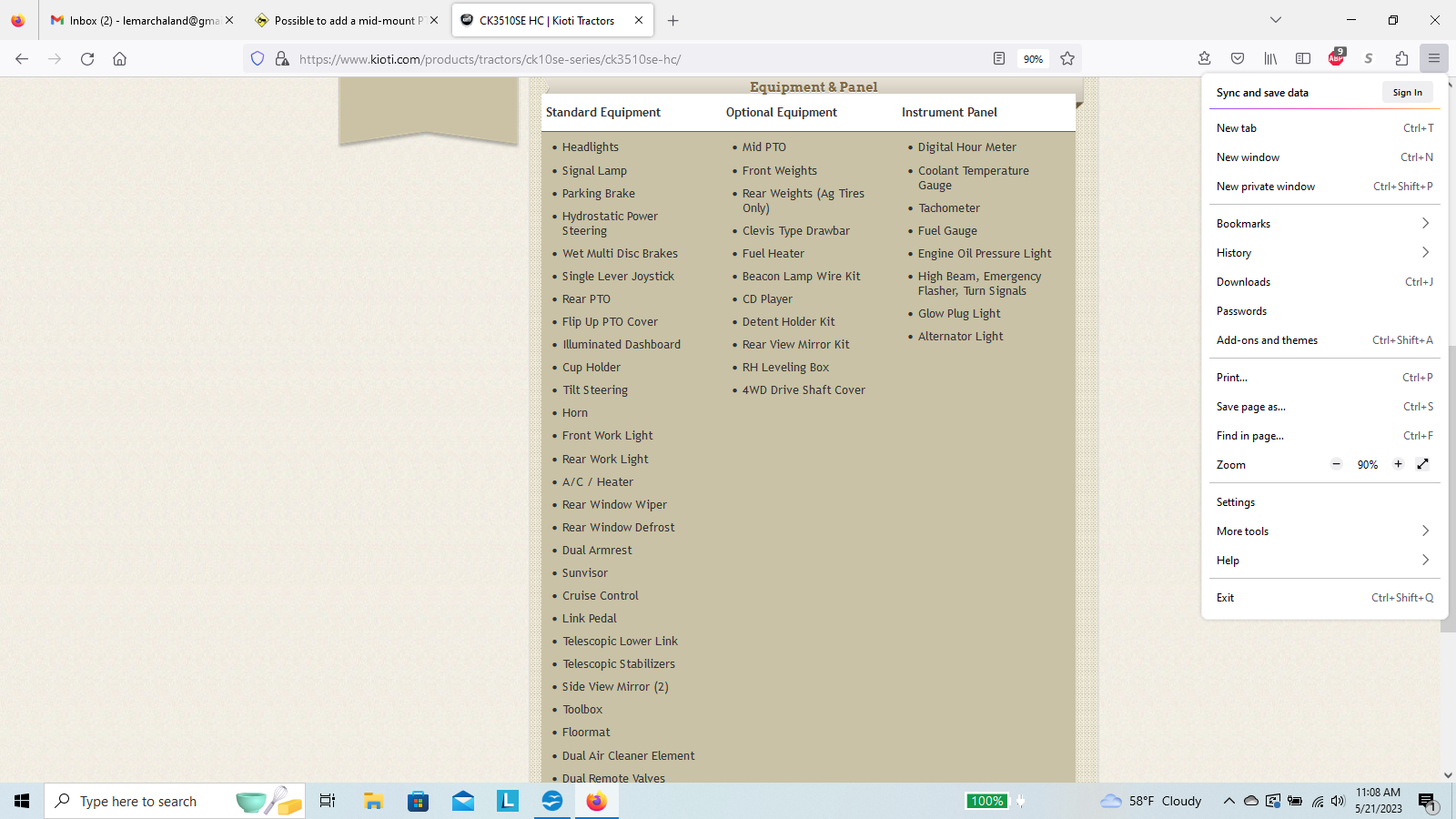This screenshot has width=1456, height=819.
Task: Select Save page as
Action: [x=1325, y=407]
